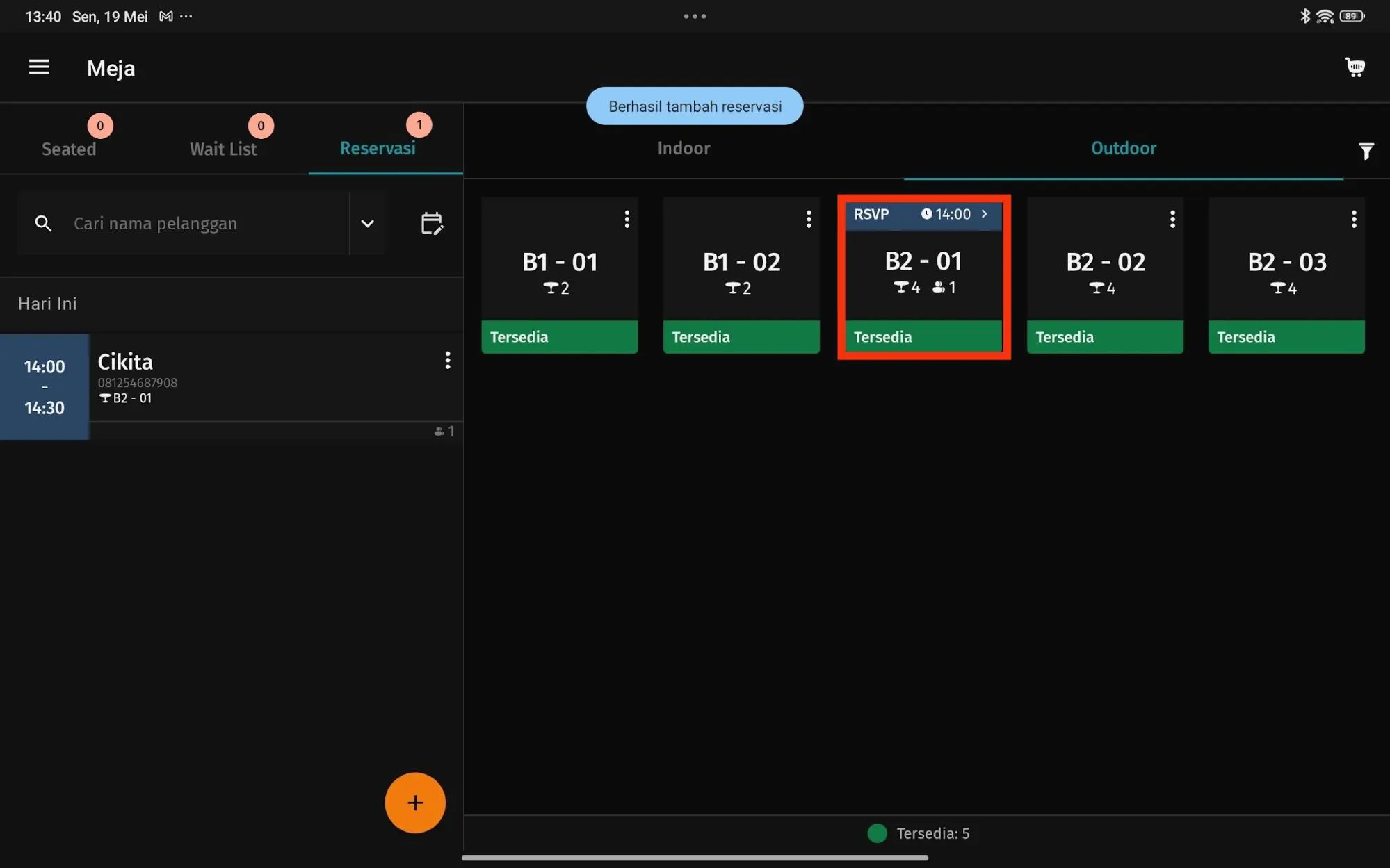Tap the 'Tersedia' status bar on B2 - 03

[x=1286, y=337]
